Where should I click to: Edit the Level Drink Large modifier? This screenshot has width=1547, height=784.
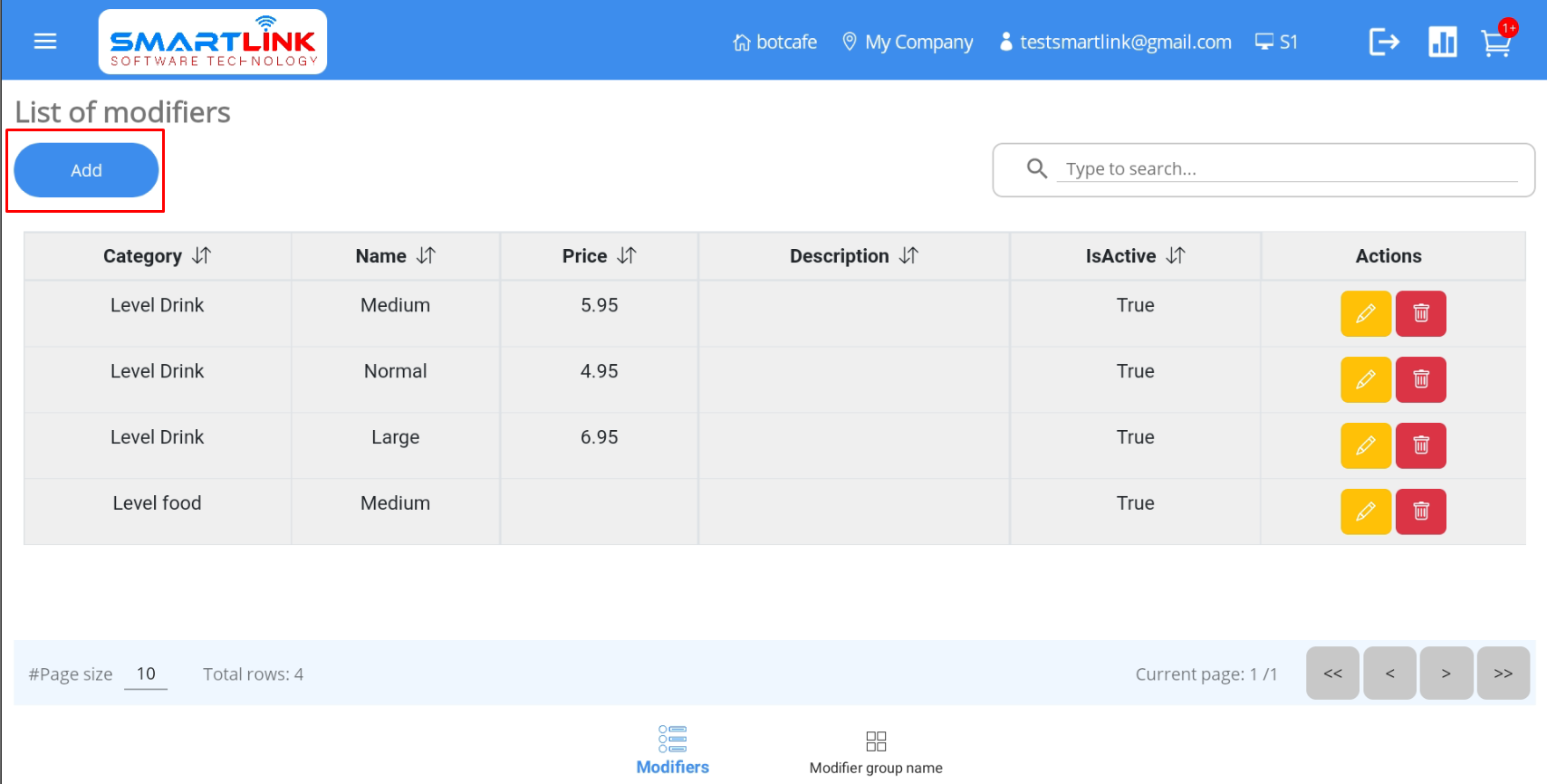click(1365, 446)
